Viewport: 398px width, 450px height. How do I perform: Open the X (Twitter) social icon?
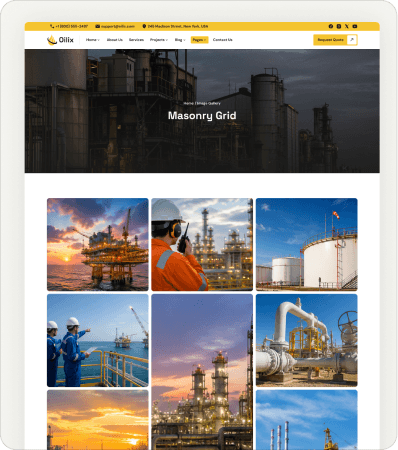coord(347,26)
